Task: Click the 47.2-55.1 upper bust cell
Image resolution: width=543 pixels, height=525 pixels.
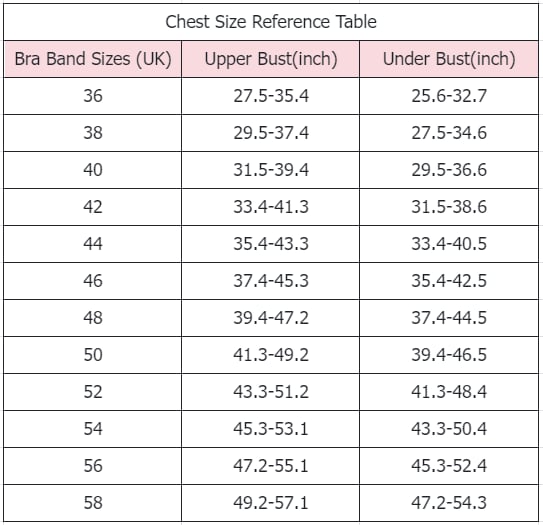Action: click(x=270, y=466)
